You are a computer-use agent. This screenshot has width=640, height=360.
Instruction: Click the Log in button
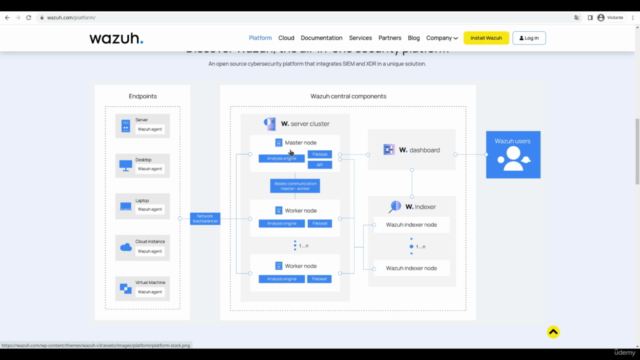[x=529, y=38]
